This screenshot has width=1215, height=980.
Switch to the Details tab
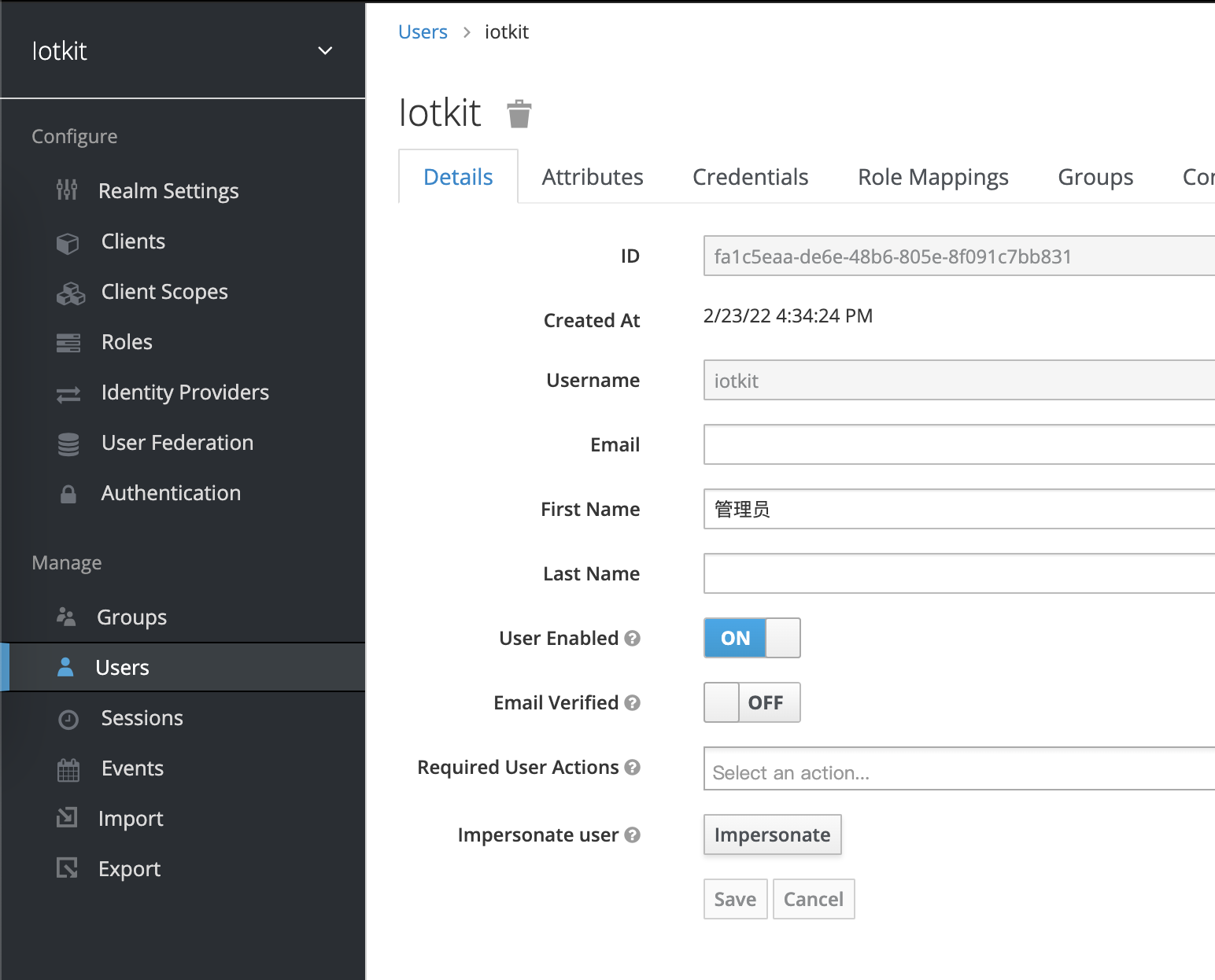click(x=458, y=176)
